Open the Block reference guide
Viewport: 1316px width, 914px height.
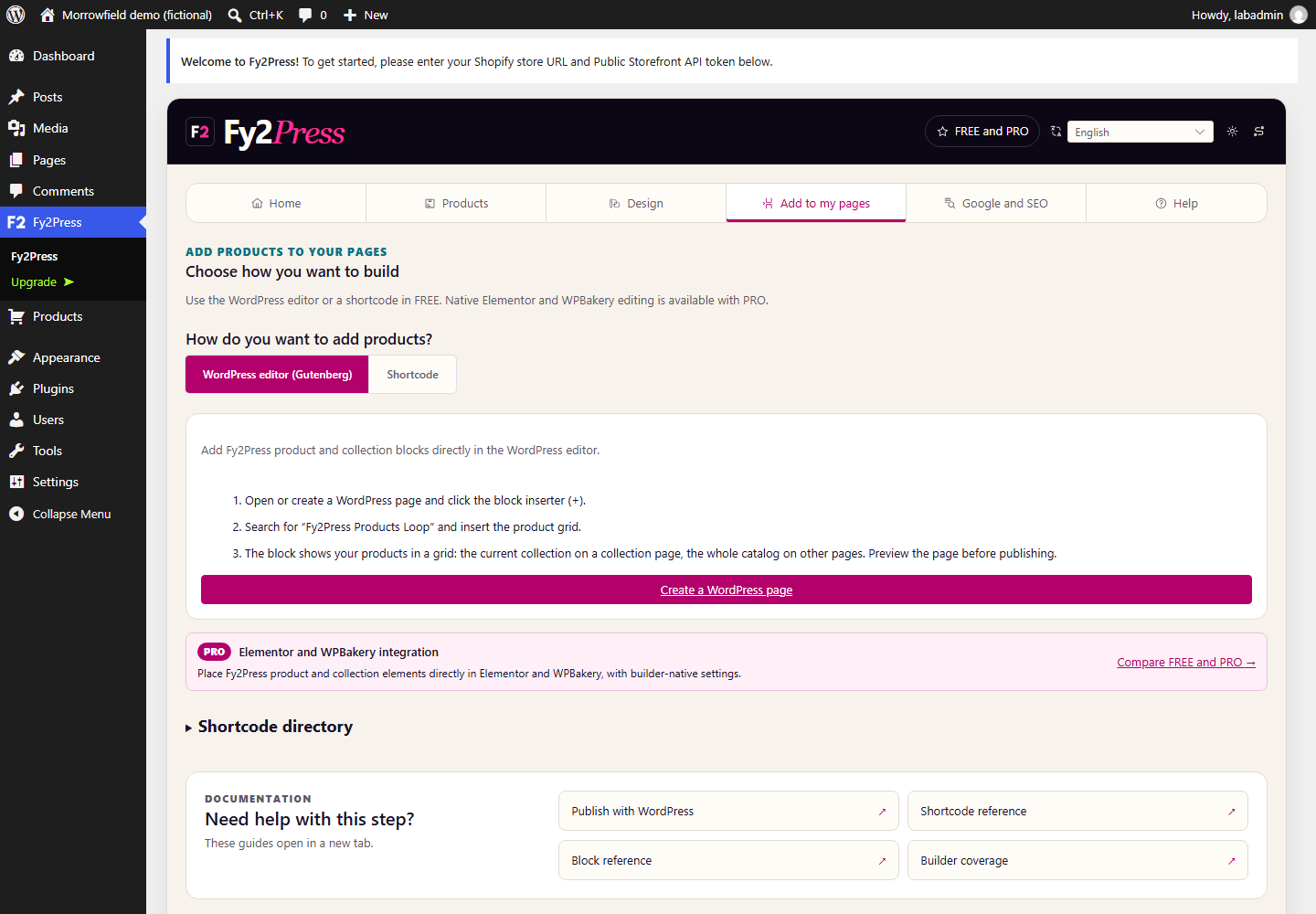[728, 860]
